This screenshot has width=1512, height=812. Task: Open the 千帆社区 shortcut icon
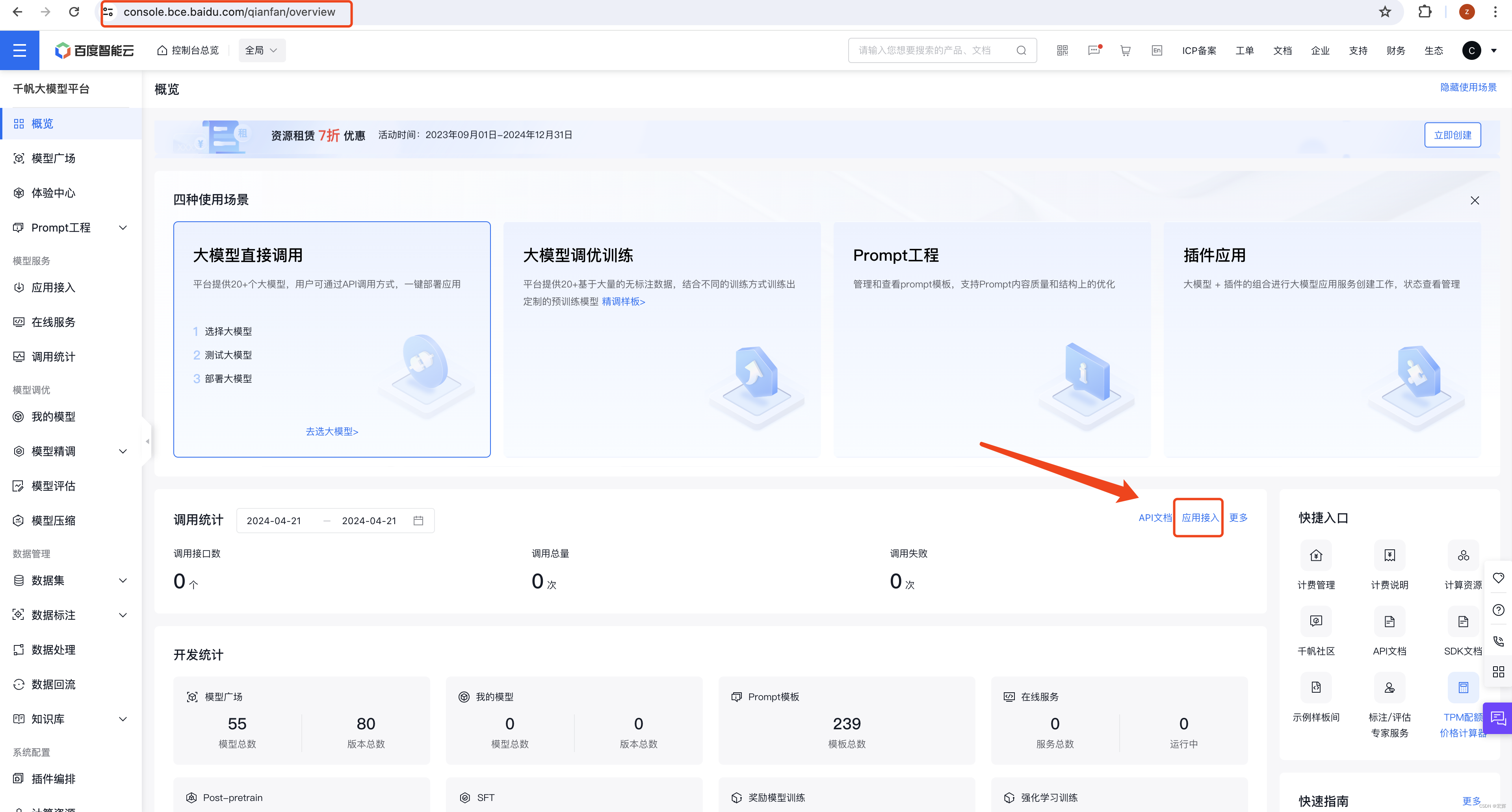pyautogui.click(x=1315, y=621)
